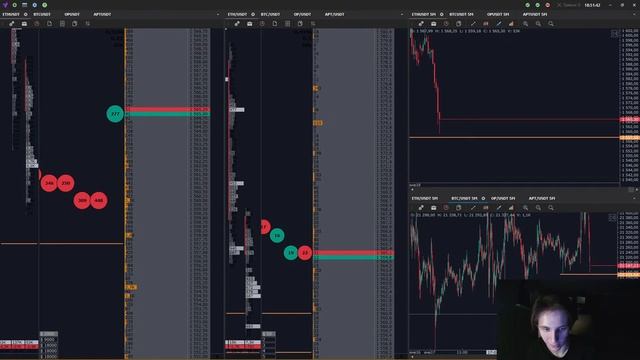Switch left panel to OP/USDT tab
Image resolution: width=640 pixels, height=360 pixels.
coord(72,14)
